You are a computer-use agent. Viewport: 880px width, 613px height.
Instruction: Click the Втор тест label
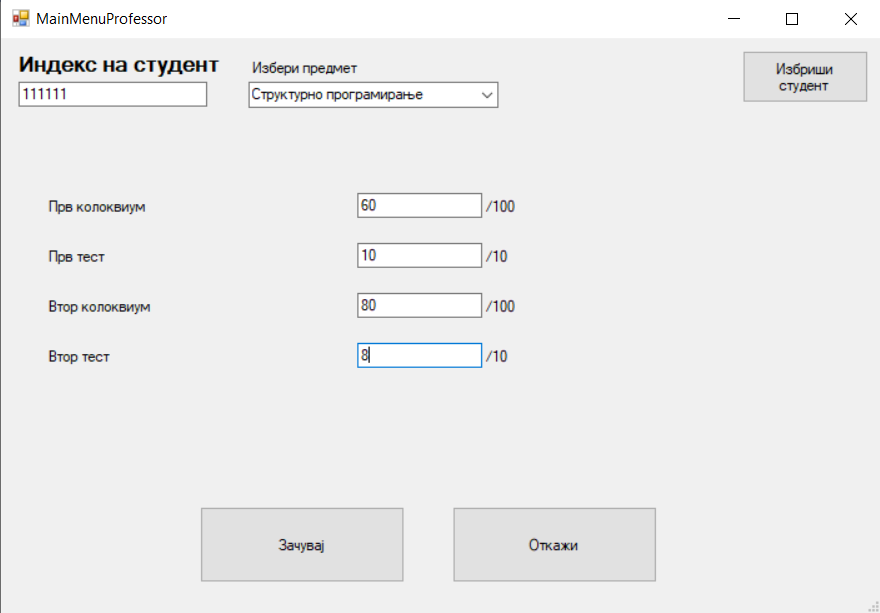click(x=79, y=356)
